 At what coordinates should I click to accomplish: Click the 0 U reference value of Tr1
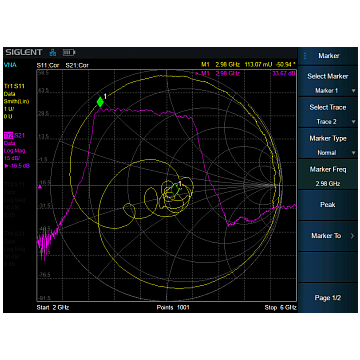tap(8, 116)
